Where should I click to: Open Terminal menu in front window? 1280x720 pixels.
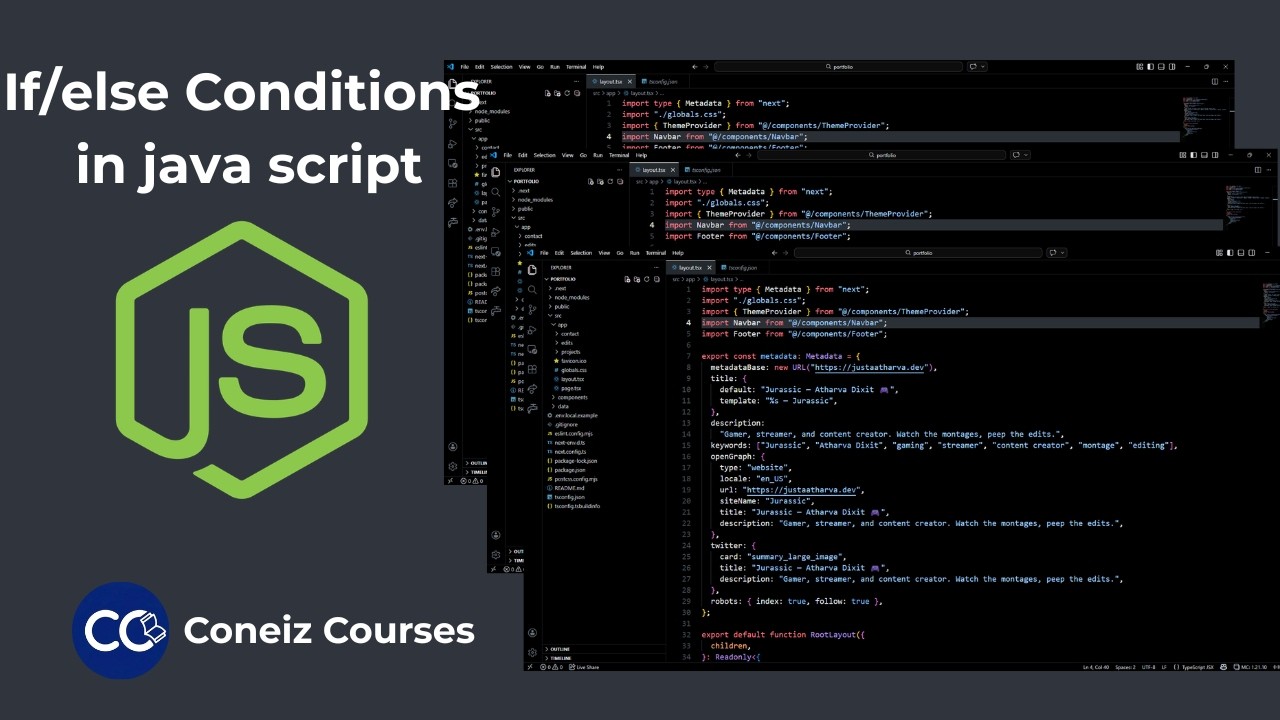pyautogui.click(x=656, y=253)
